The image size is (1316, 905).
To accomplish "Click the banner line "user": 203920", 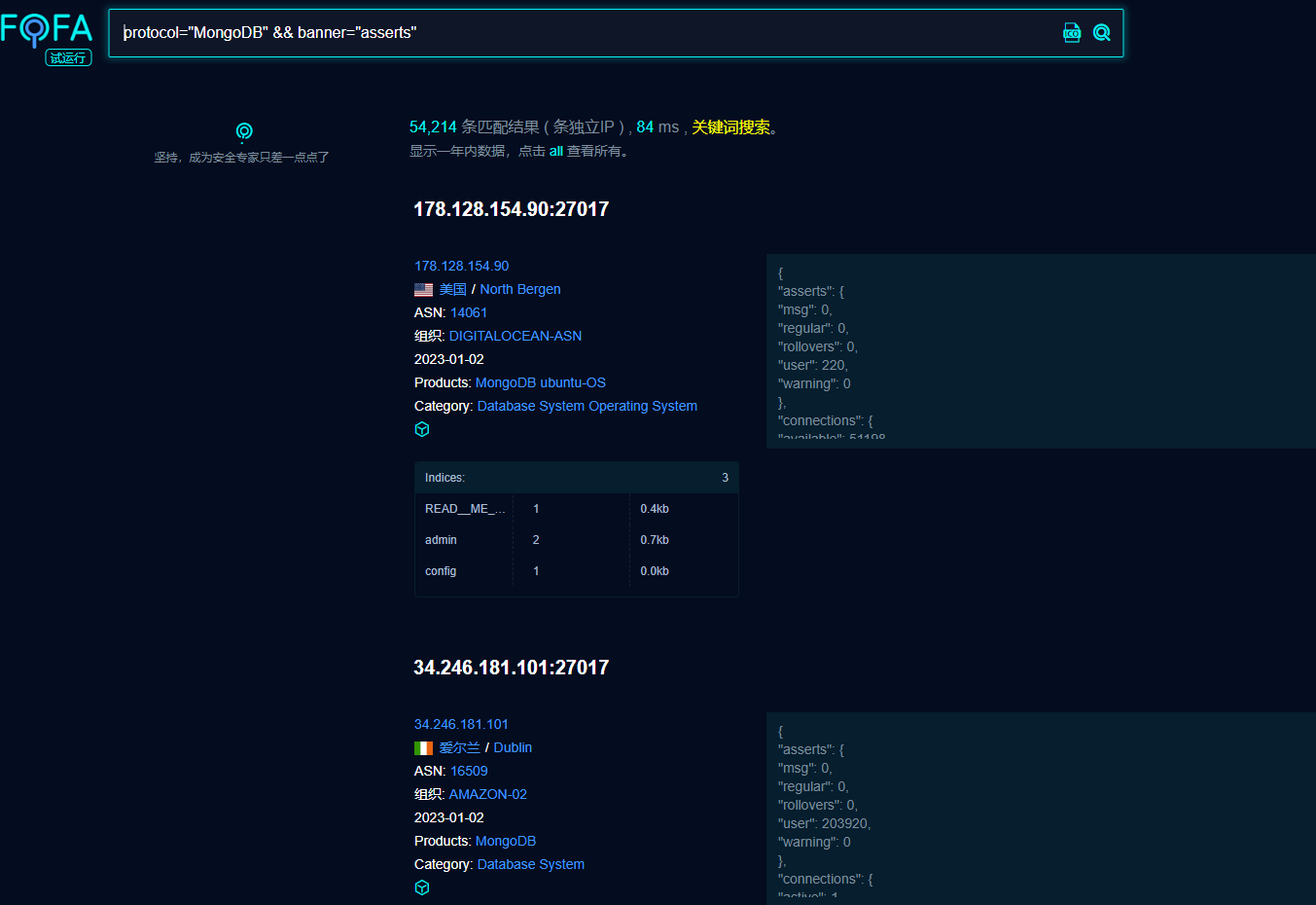I will (825, 823).
